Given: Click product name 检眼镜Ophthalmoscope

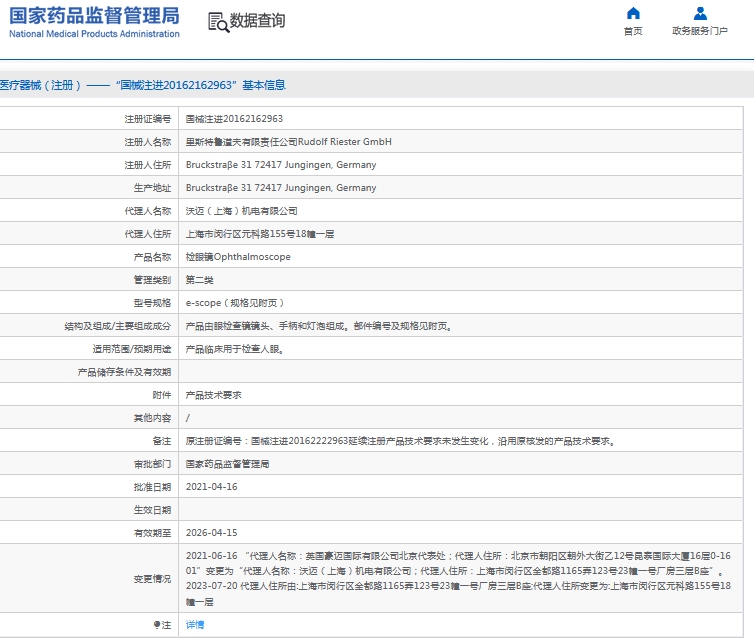Looking at the screenshot, I should tap(238, 257).
